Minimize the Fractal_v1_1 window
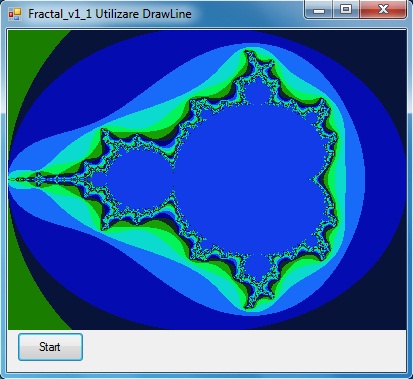413x379 pixels. coord(318,10)
